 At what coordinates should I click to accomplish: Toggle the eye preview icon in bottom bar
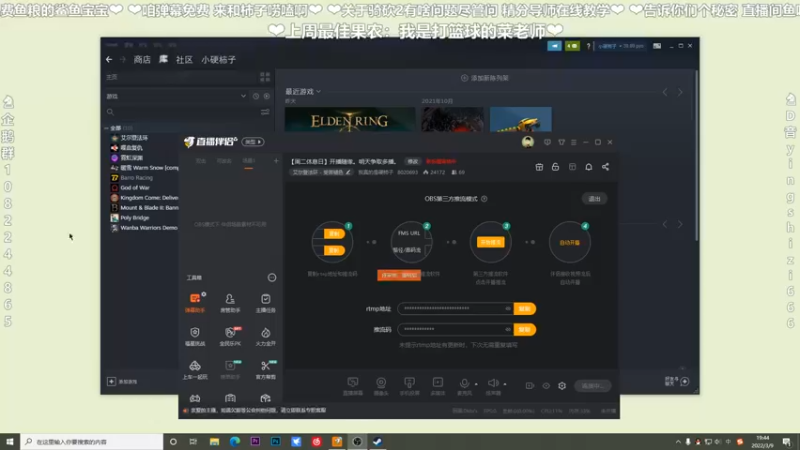[546, 386]
